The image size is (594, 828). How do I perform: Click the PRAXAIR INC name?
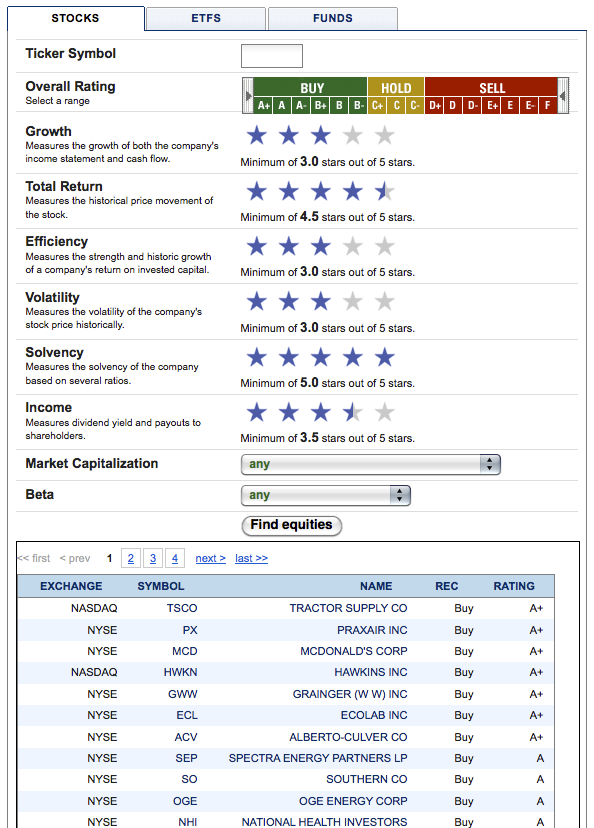[372, 630]
